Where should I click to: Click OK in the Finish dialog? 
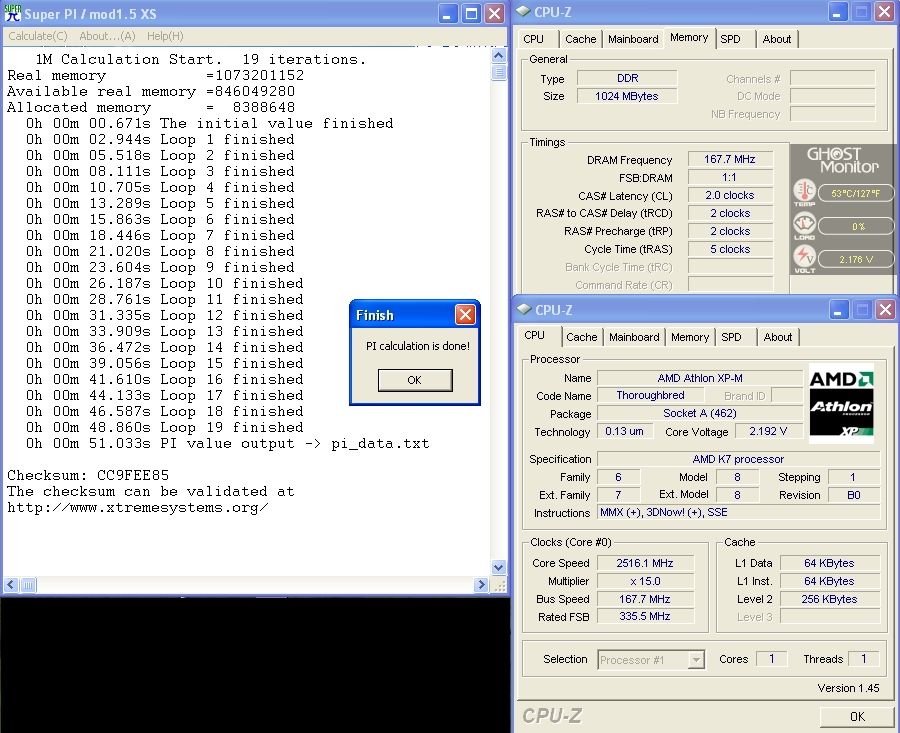pyautogui.click(x=415, y=380)
